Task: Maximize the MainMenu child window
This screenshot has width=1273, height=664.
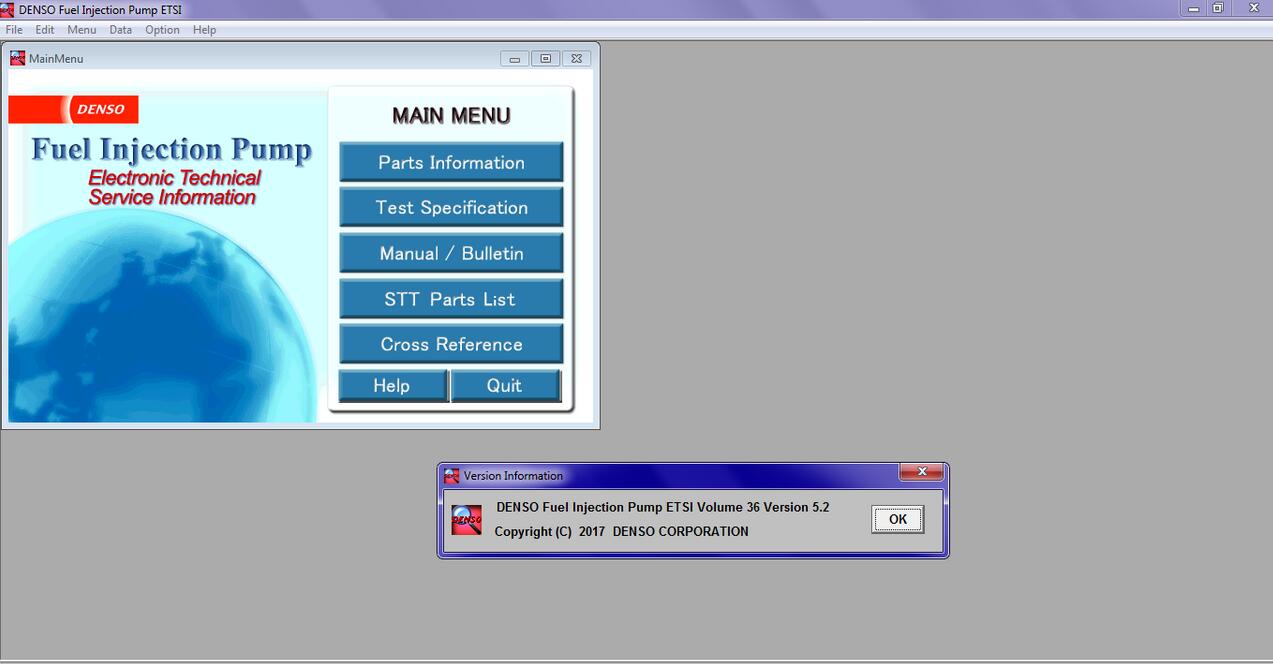Action: 545,59
